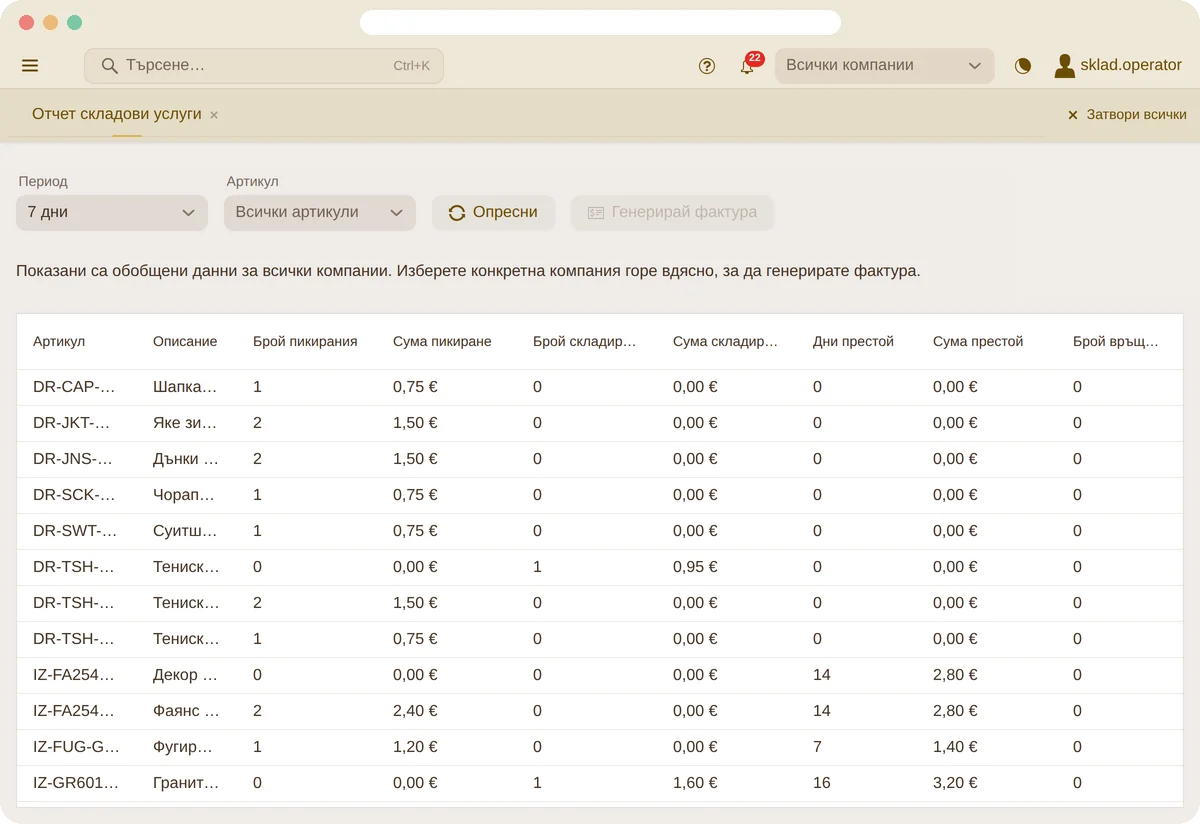The width and height of the screenshot is (1200, 824).
Task: Select the DR-SCK article cell
Action: (77, 495)
